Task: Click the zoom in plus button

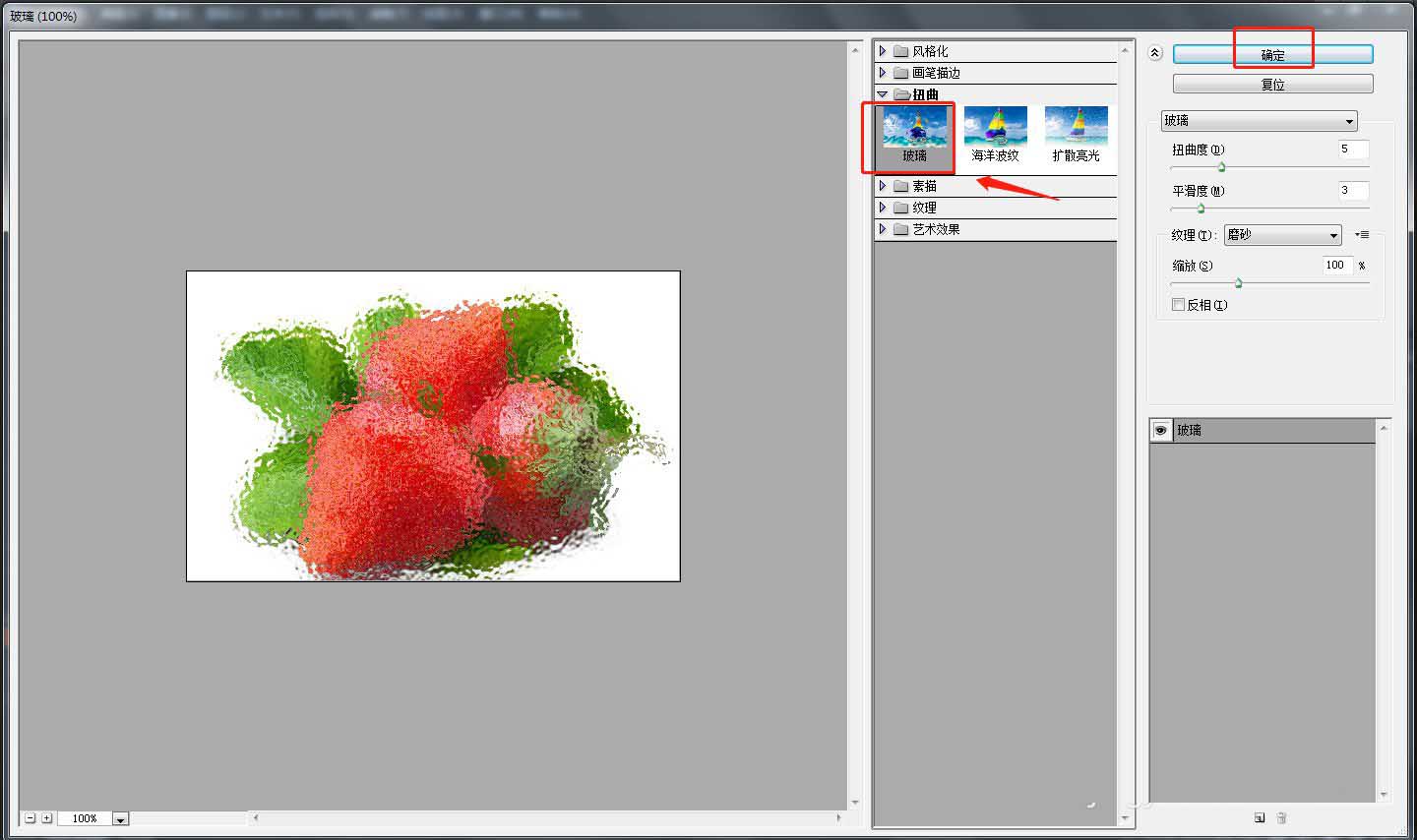Action: 46,817
